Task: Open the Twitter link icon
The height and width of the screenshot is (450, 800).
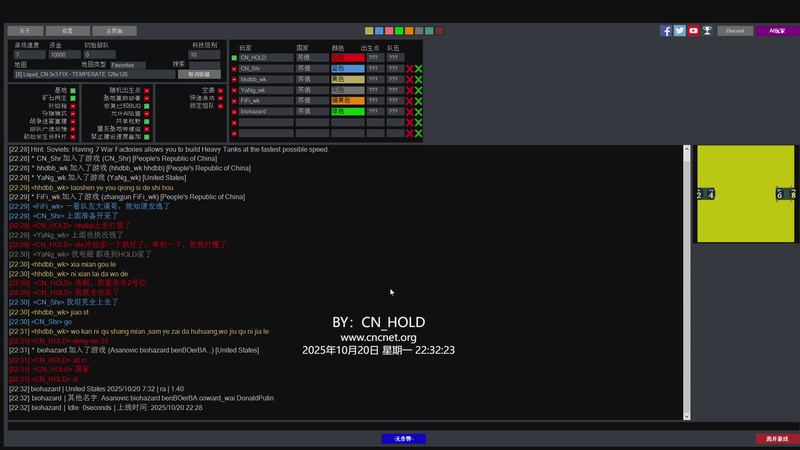Action: [679, 31]
